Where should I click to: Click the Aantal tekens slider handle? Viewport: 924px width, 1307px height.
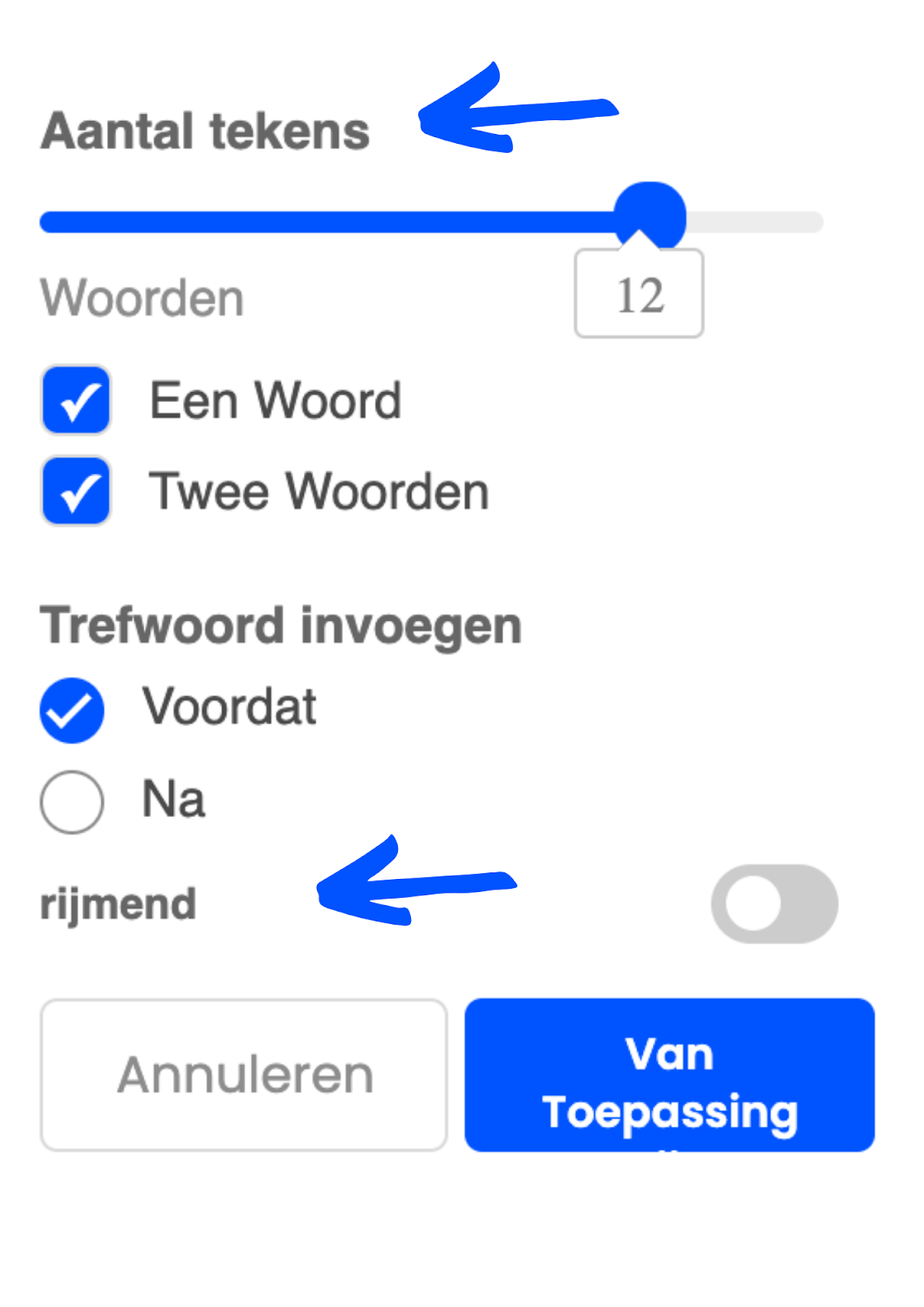point(649,216)
